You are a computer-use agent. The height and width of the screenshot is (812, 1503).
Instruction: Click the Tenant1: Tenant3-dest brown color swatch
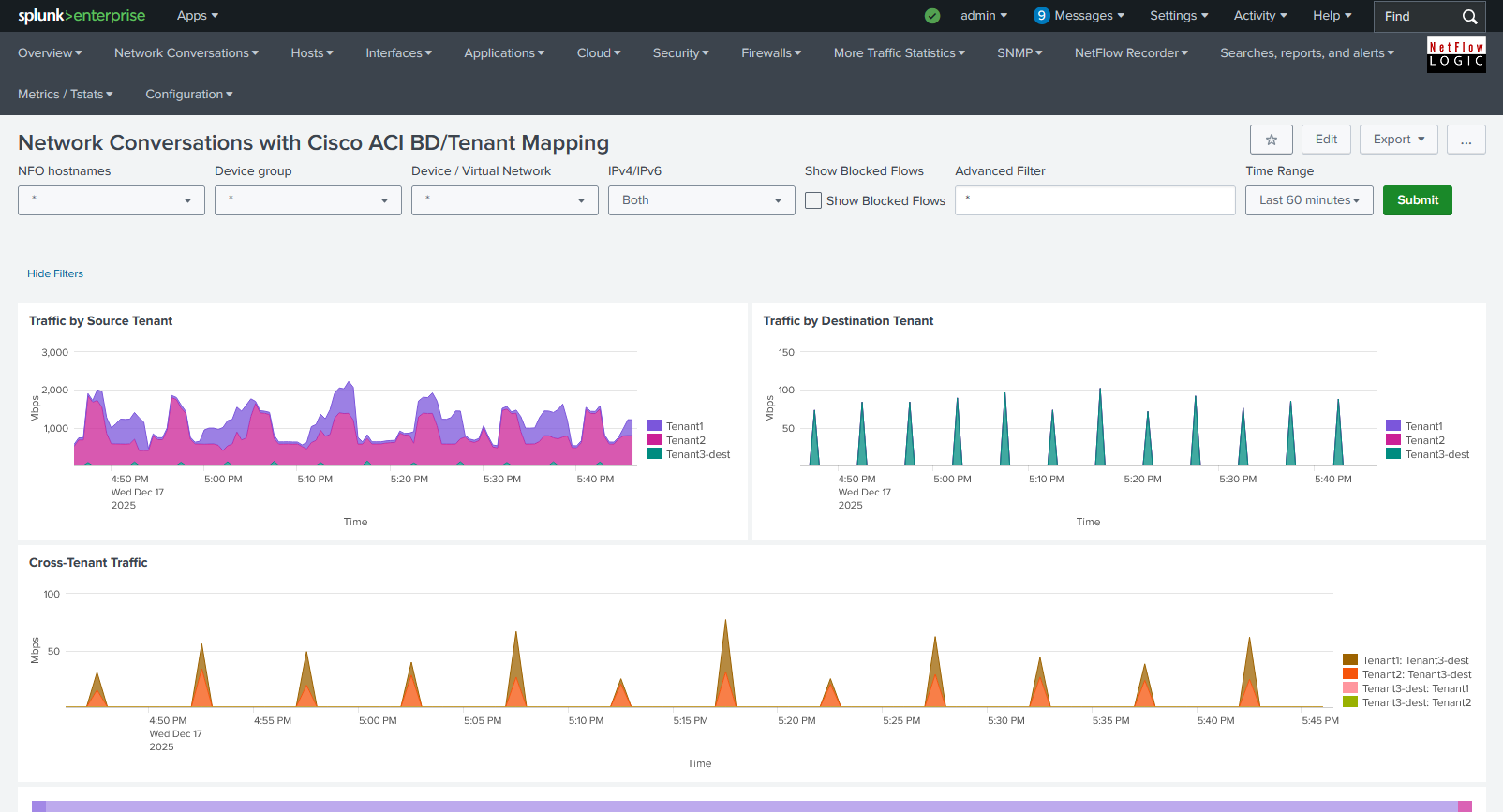coord(1350,660)
